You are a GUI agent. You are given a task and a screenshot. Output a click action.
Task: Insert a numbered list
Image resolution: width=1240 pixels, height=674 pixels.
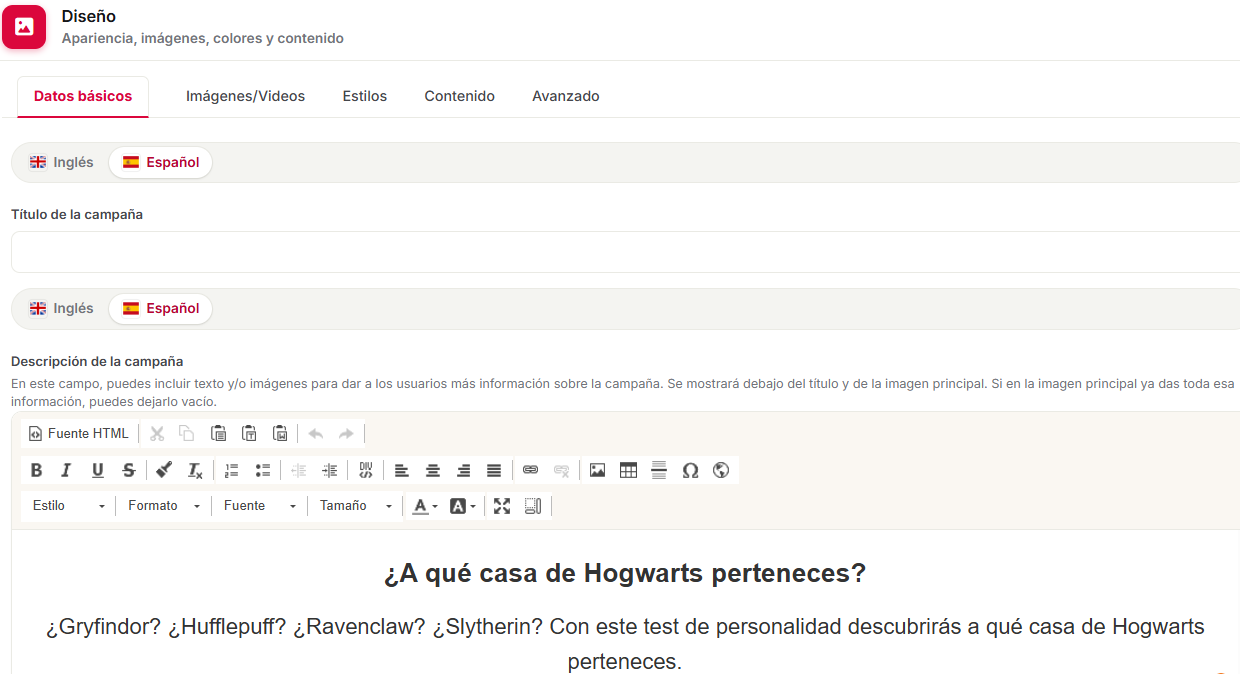pos(232,470)
